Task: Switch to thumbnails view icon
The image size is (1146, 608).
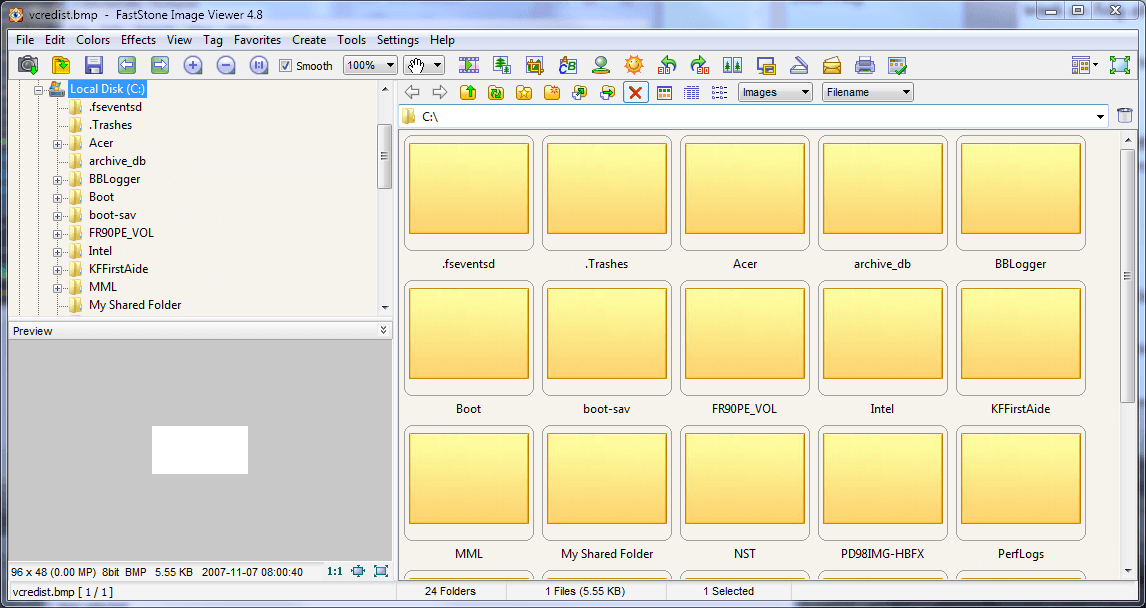Action: [x=664, y=92]
